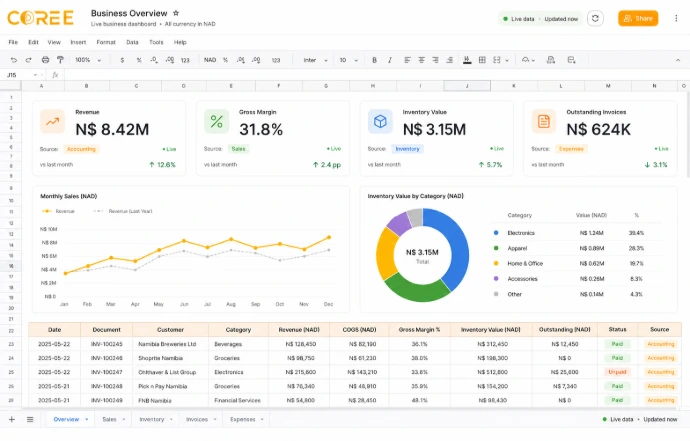Expand the merge cells dropdown arrow

pyautogui.click(x=507, y=60)
